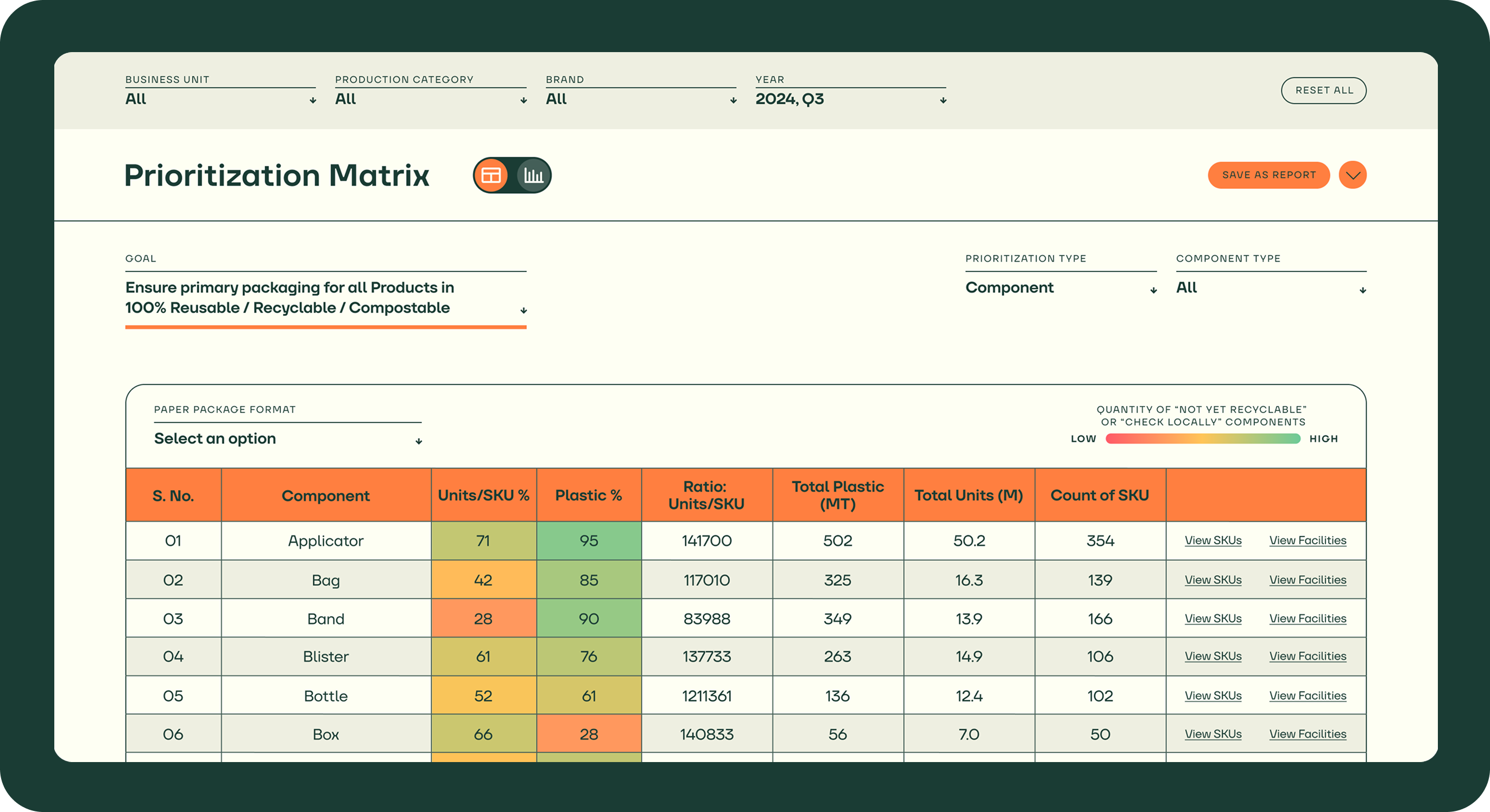1490x812 pixels.
Task: Click the RESET ALL button
Action: [x=1324, y=90]
